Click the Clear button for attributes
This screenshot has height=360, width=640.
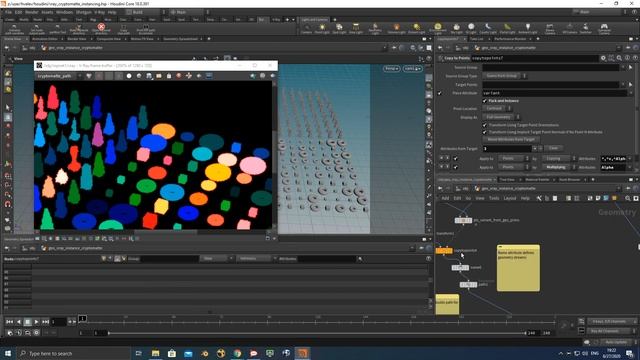(x=553, y=148)
